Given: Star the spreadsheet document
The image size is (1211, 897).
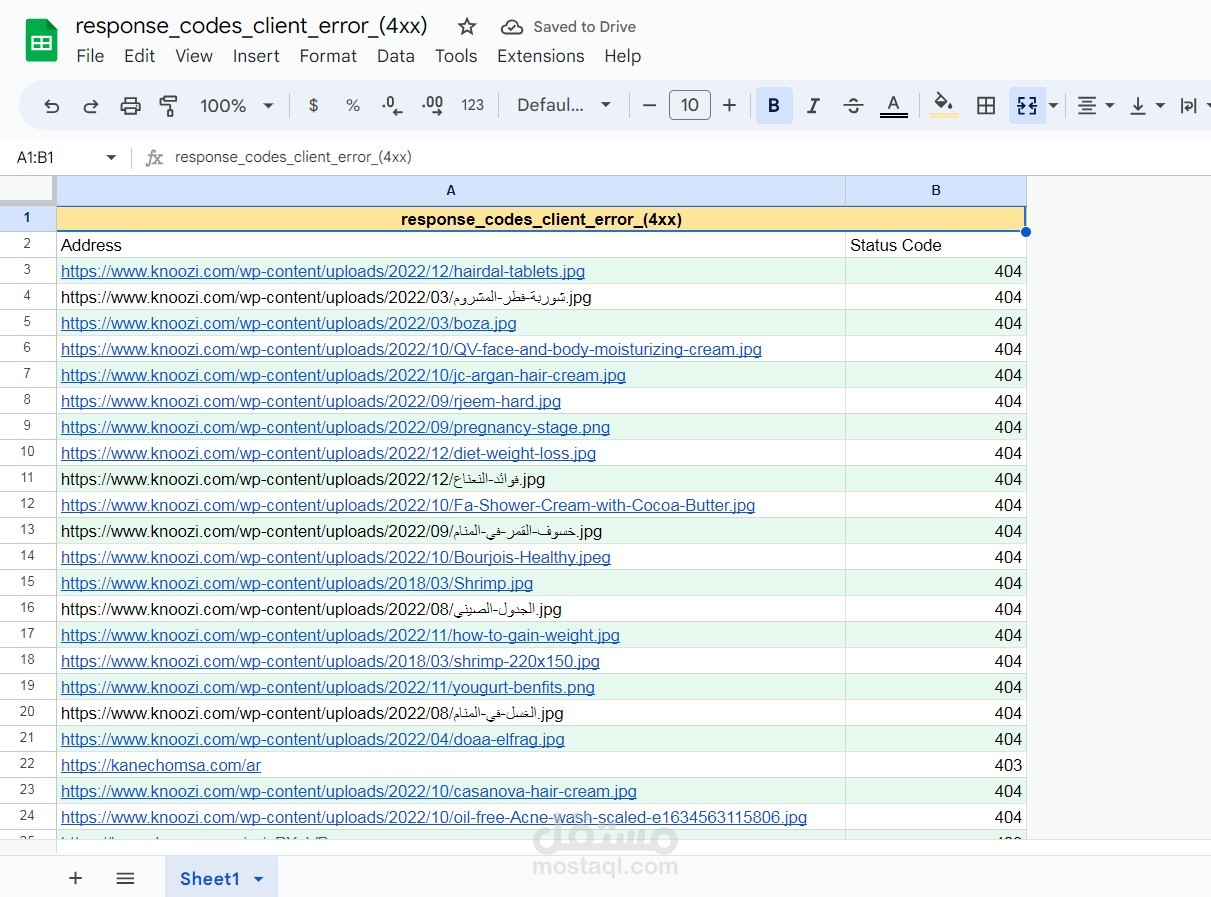Looking at the screenshot, I should (x=467, y=27).
